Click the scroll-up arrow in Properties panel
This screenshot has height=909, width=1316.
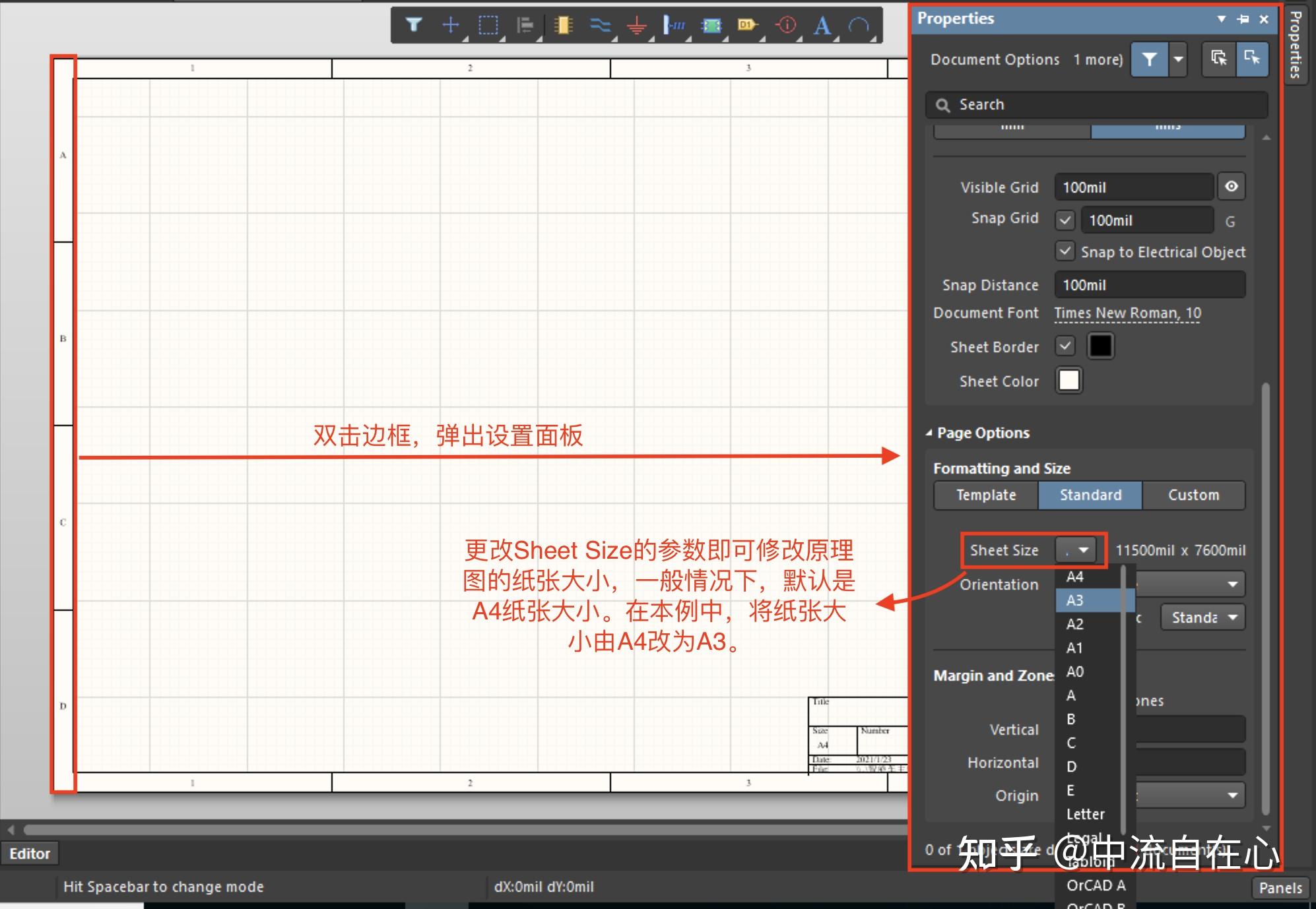pyautogui.click(x=1266, y=137)
